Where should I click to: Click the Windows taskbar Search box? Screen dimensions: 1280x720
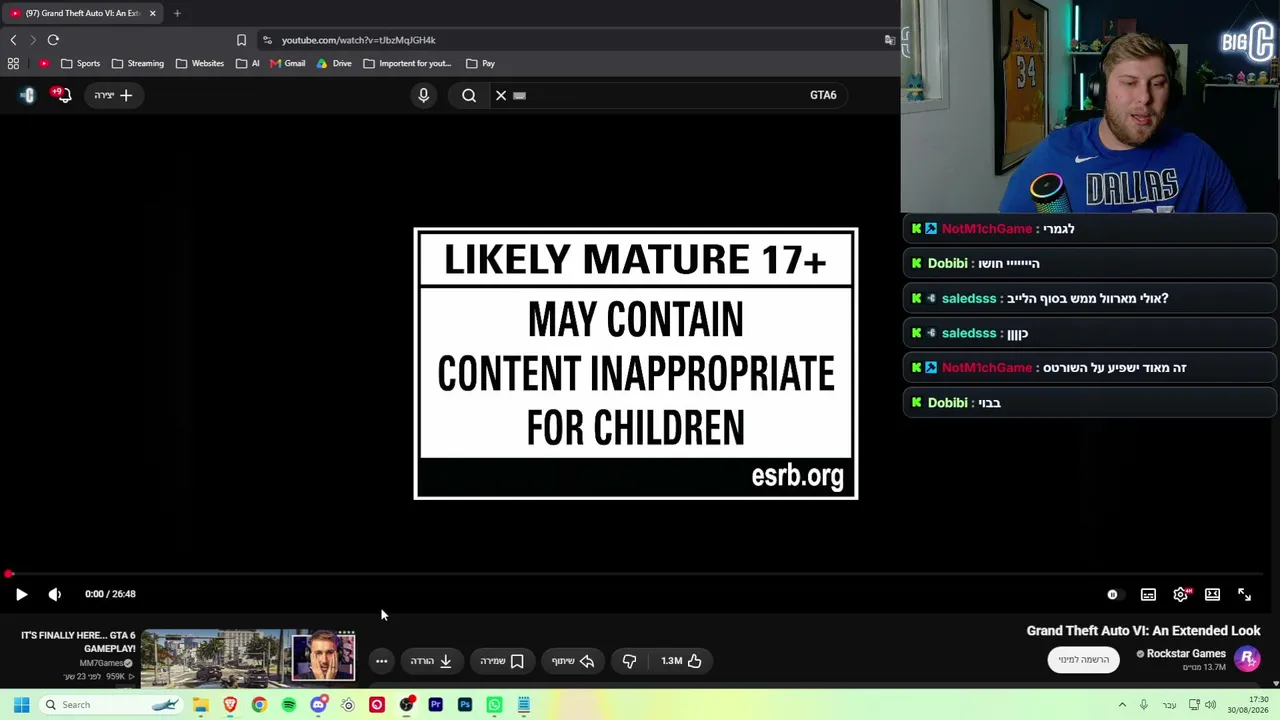click(110, 705)
